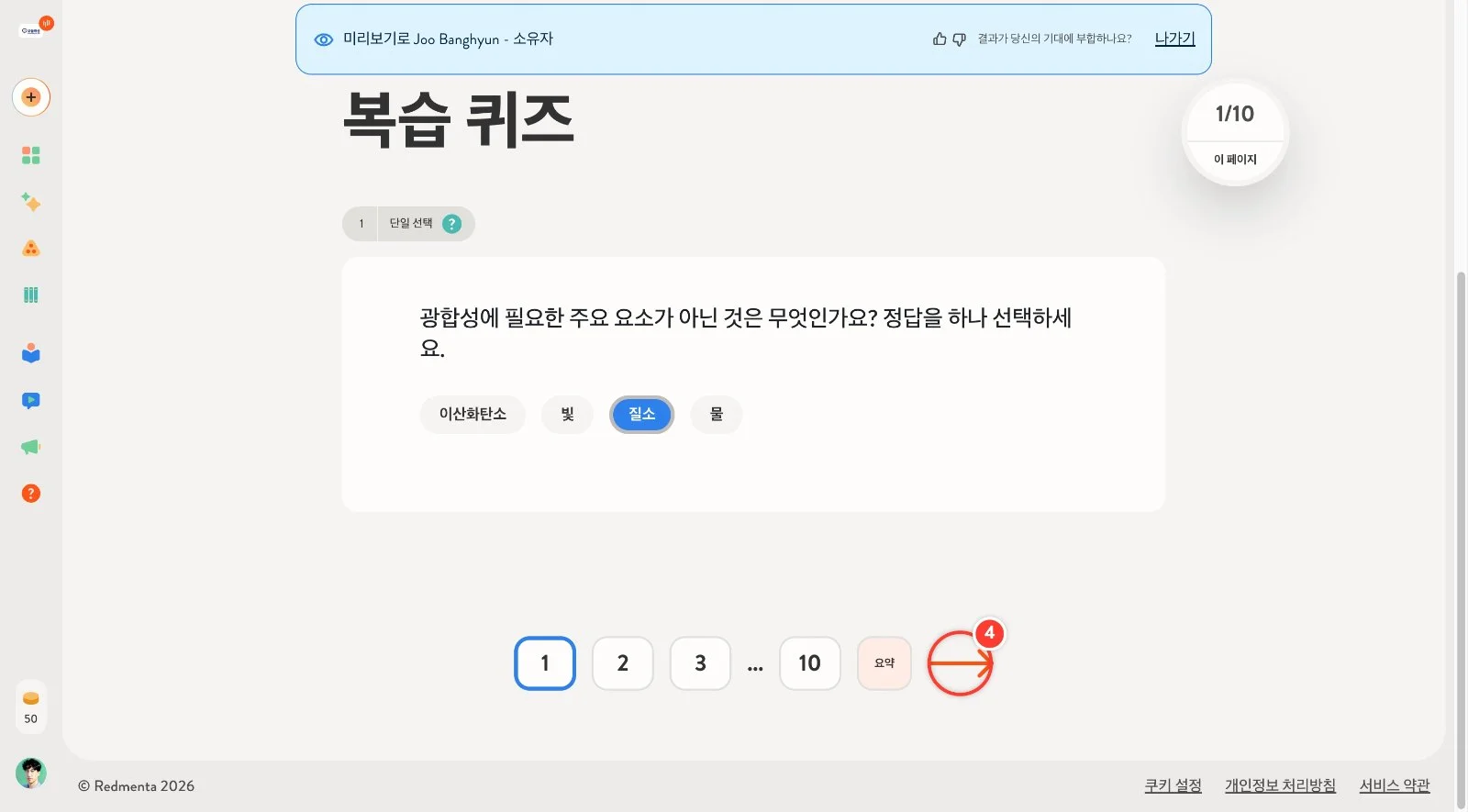Click the sparkle AI icon in sidebar
Image resolution: width=1468 pixels, height=812 pixels.
(31, 202)
